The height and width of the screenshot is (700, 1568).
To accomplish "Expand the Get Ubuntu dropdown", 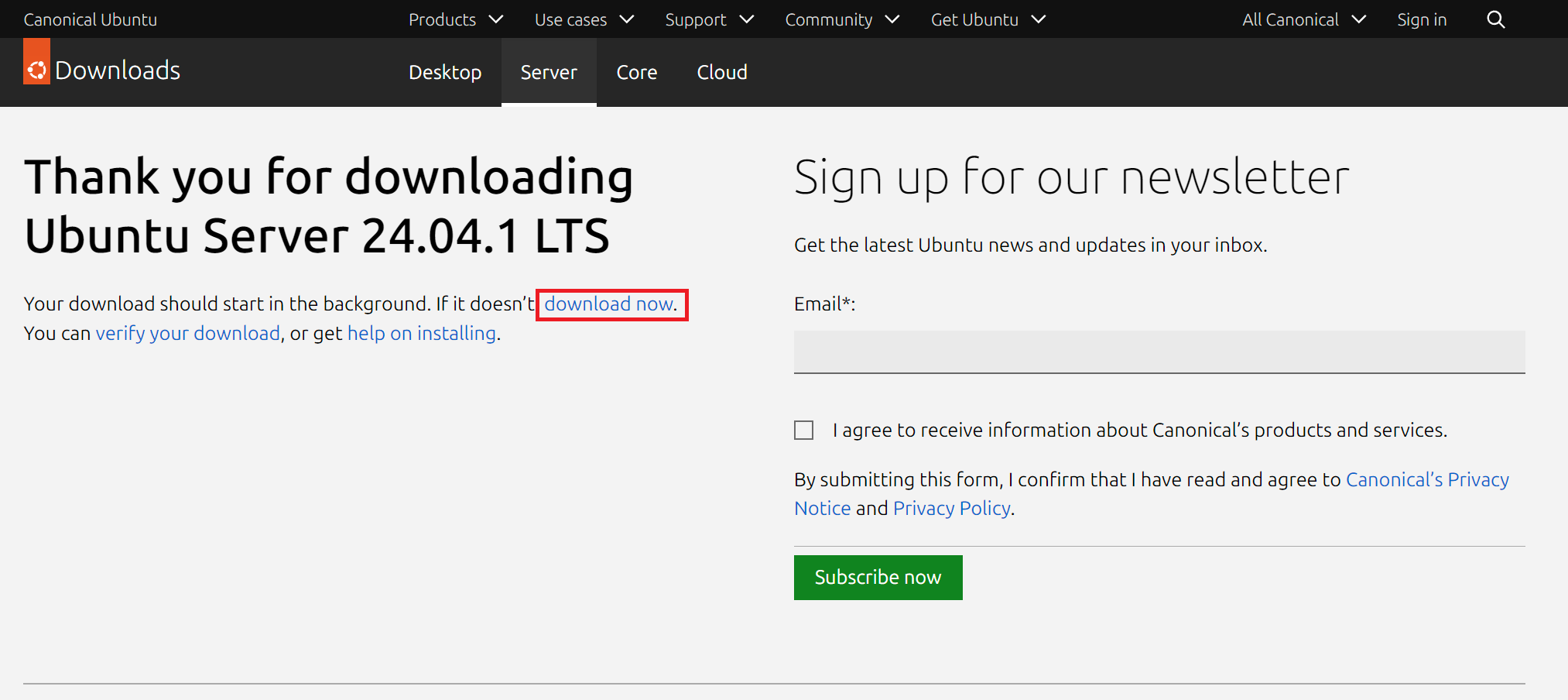I will pos(988,19).
